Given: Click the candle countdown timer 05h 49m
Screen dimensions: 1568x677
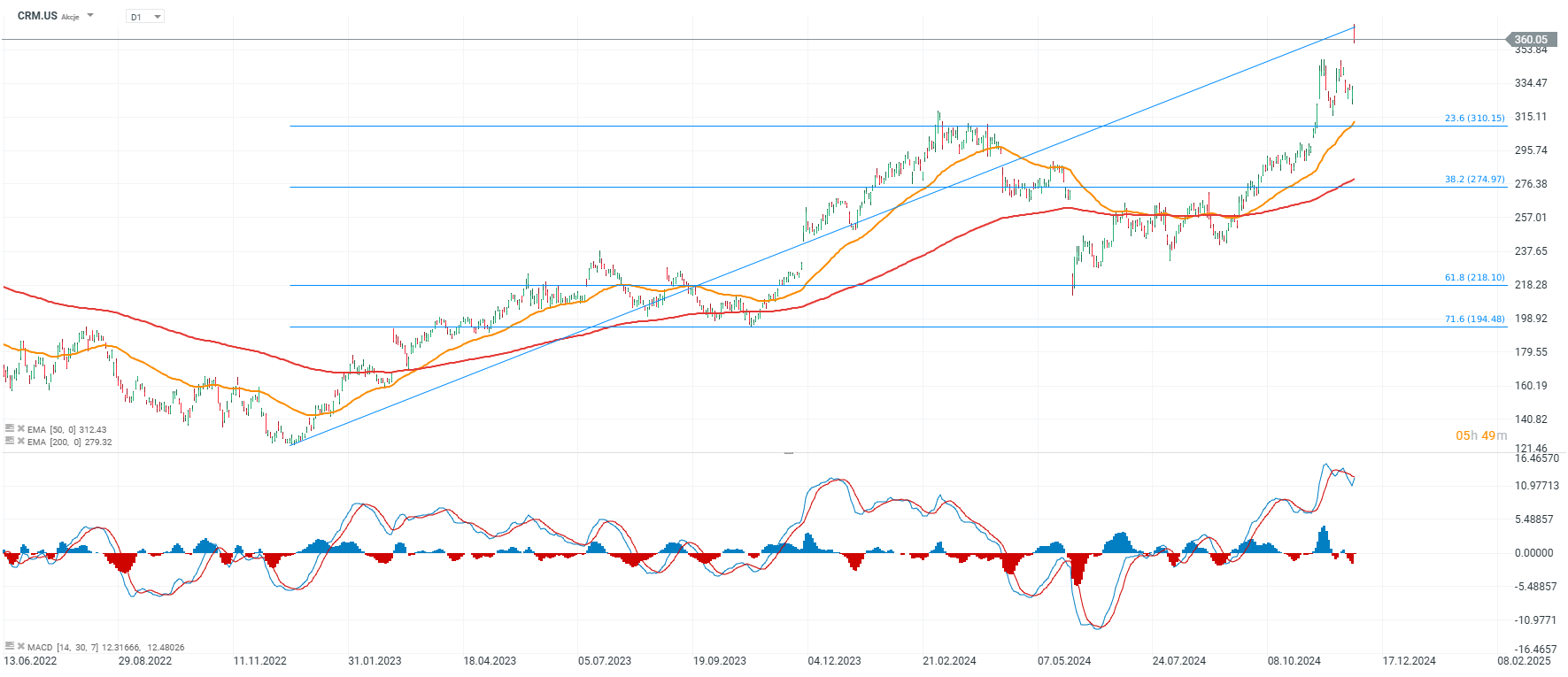Looking at the screenshot, I should (1480, 435).
